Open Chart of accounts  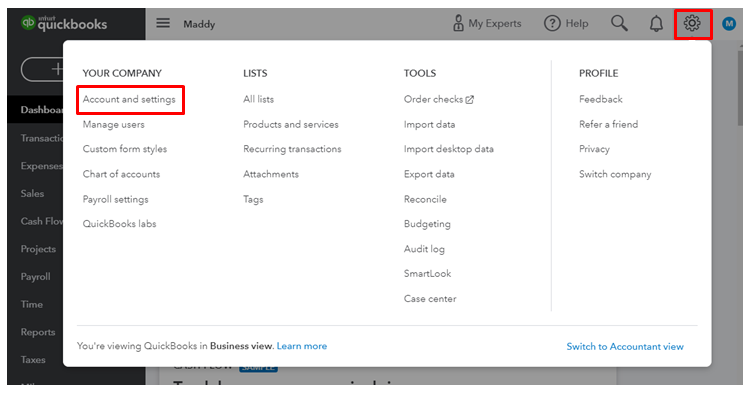pyautogui.click(x=121, y=174)
